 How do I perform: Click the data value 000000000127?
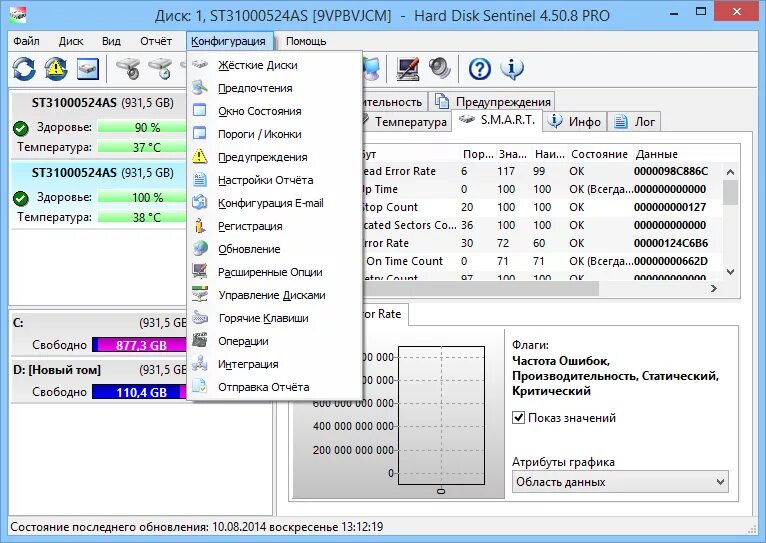[670, 207]
